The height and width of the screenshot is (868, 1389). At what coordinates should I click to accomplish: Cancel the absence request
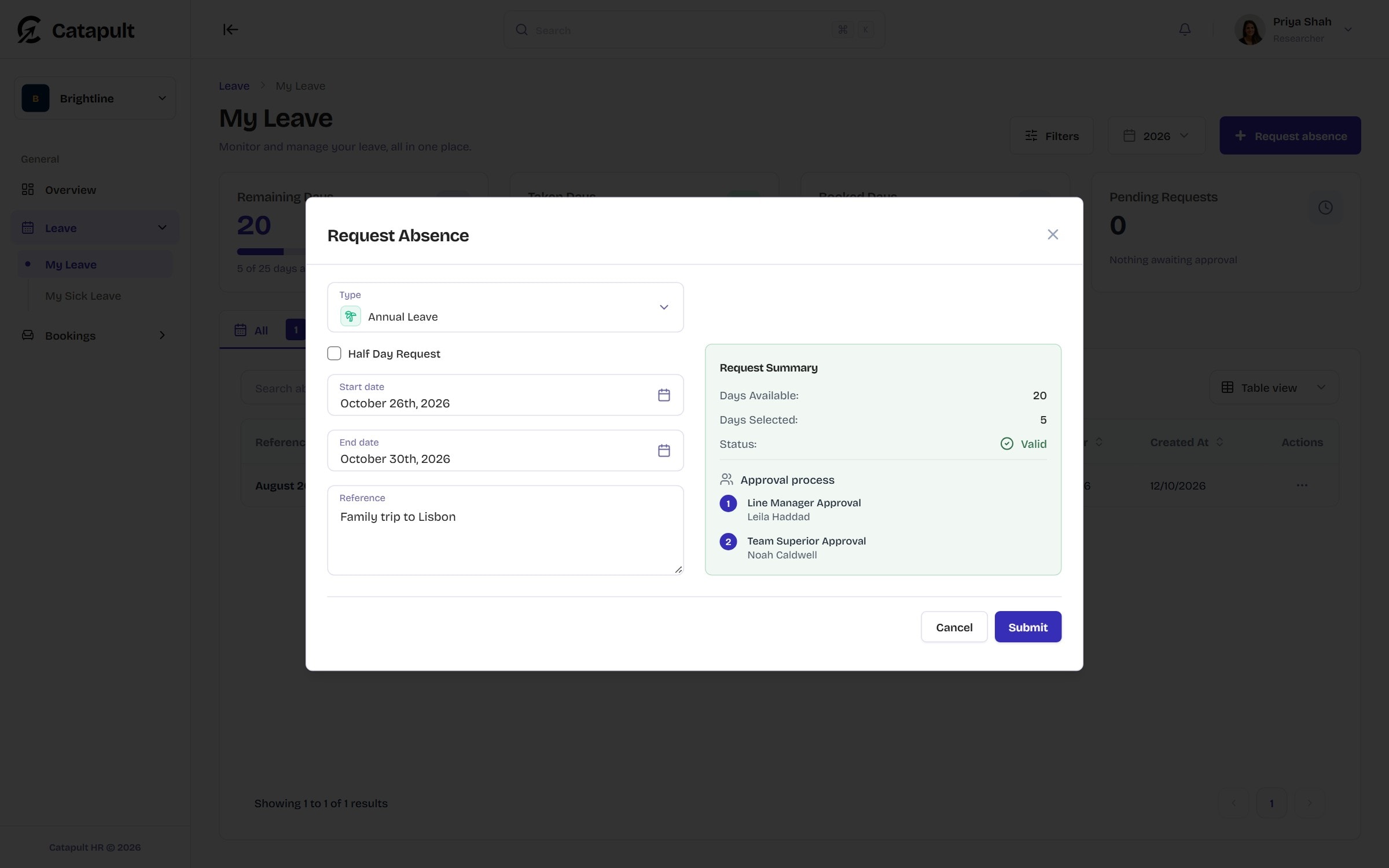point(954,627)
